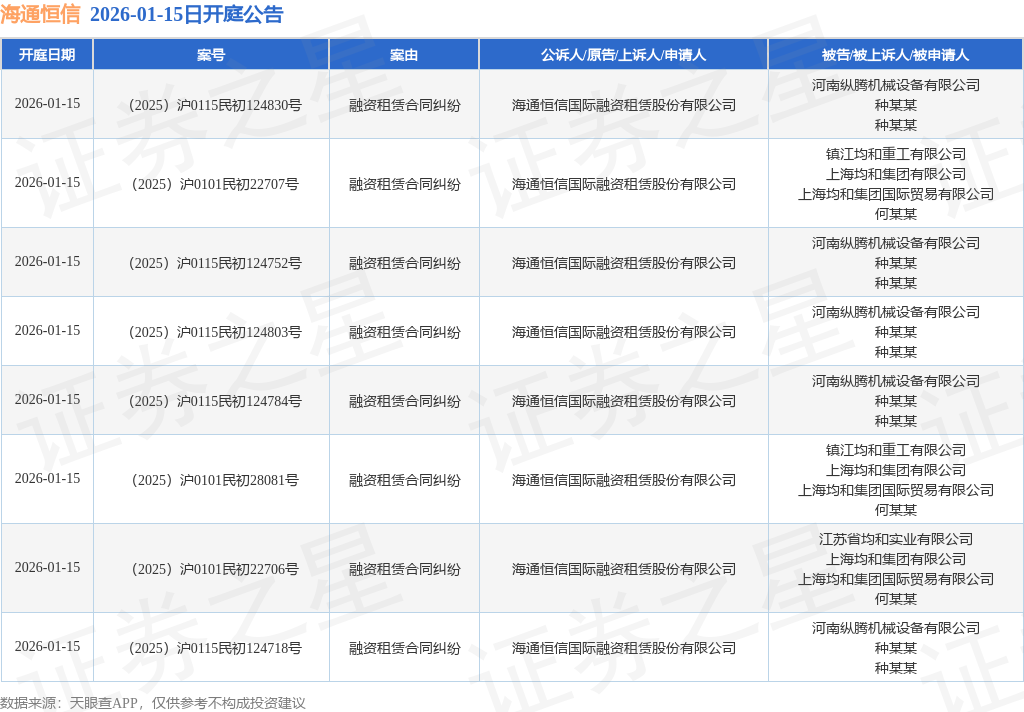
Task: Click 河南纵腾机械设备有限公司 in the 124752号 row
Action: point(895,243)
